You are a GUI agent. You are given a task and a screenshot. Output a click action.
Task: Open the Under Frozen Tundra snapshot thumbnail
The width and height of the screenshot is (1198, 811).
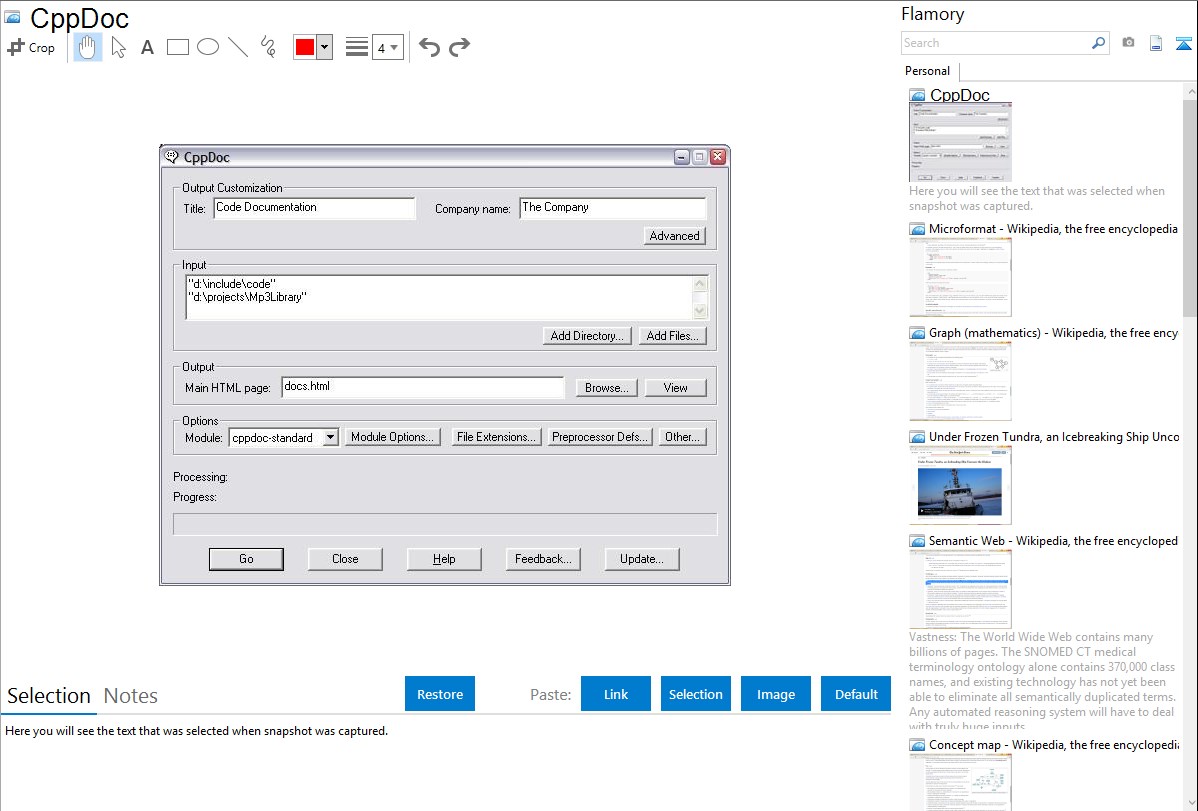point(960,485)
